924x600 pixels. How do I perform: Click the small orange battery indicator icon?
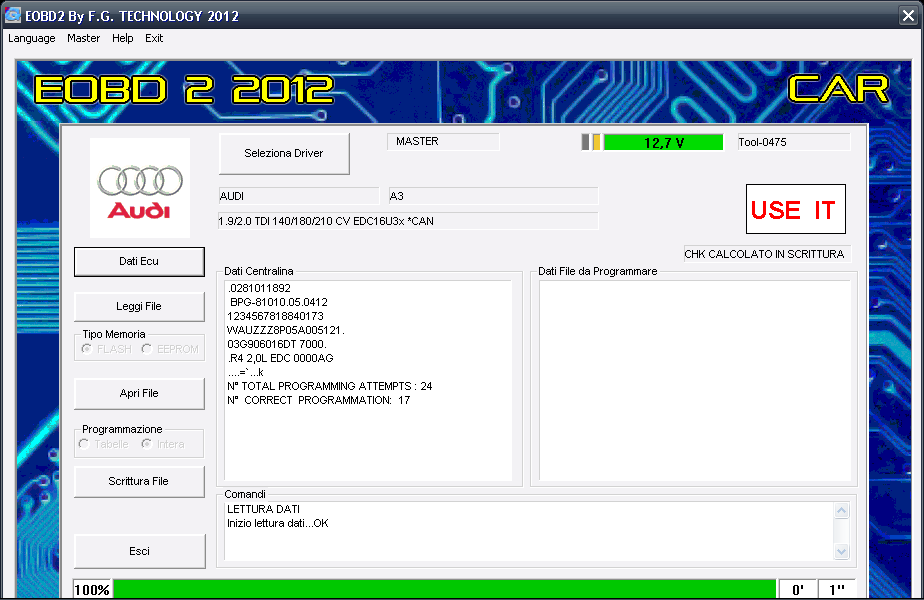(x=596, y=142)
